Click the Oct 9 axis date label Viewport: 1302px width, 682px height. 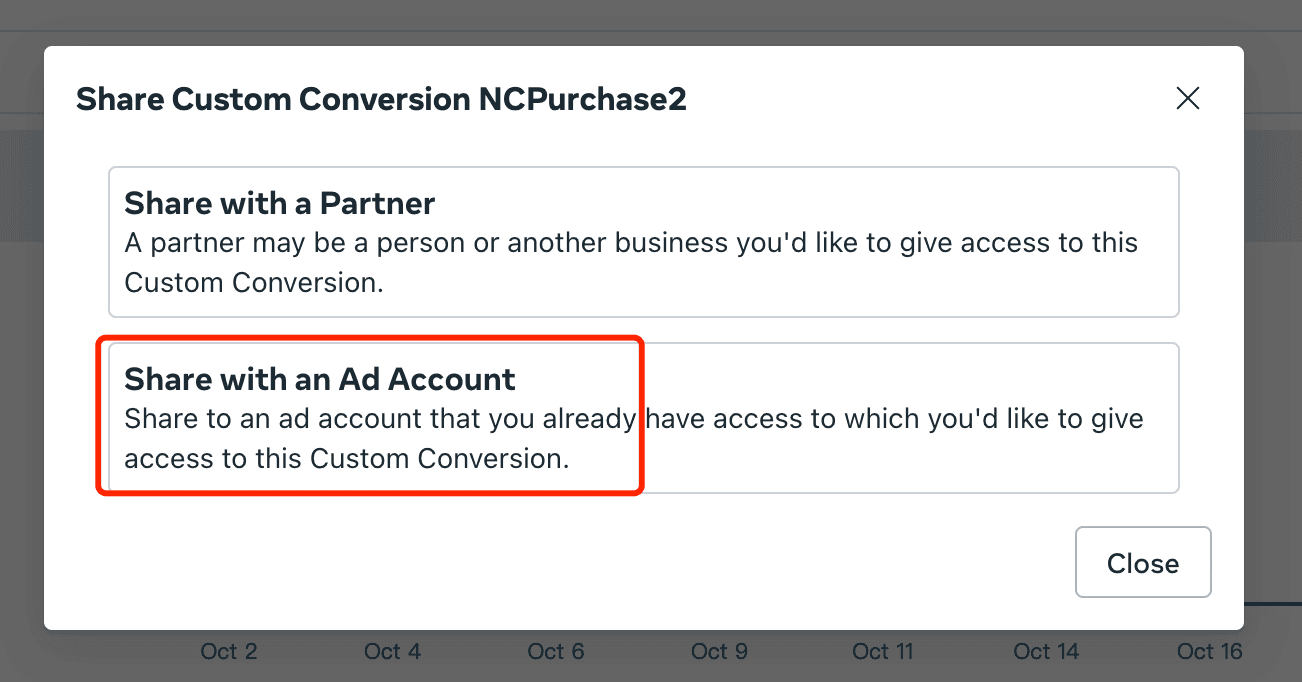pyautogui.click(x=719, y=652)
